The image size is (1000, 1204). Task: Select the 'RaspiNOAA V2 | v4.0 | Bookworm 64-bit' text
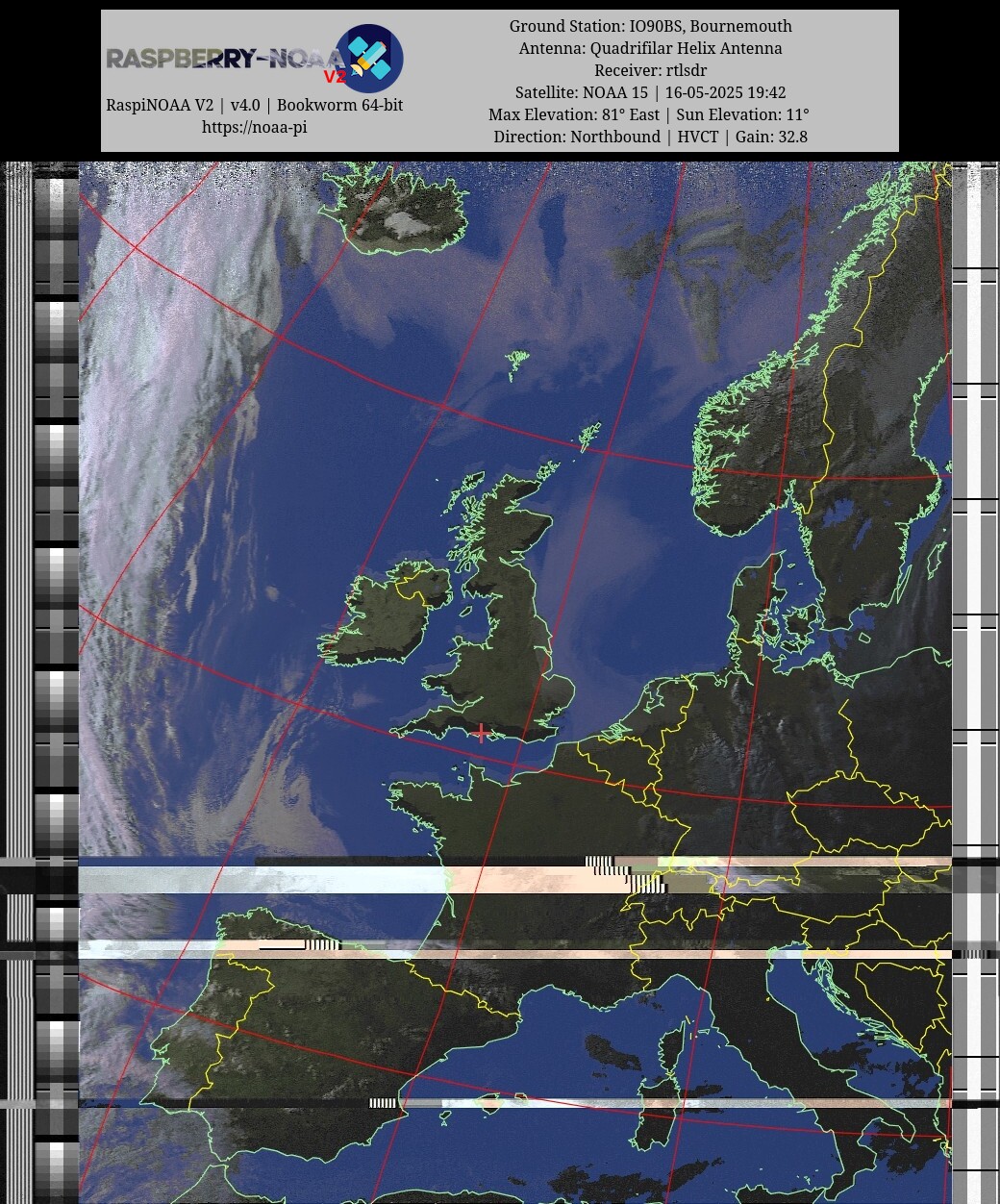(x=254, y=105)
